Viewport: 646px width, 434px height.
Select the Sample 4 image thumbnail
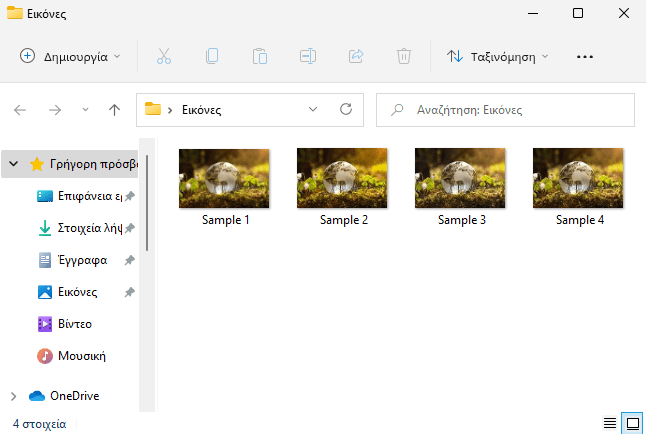(578, 178)
